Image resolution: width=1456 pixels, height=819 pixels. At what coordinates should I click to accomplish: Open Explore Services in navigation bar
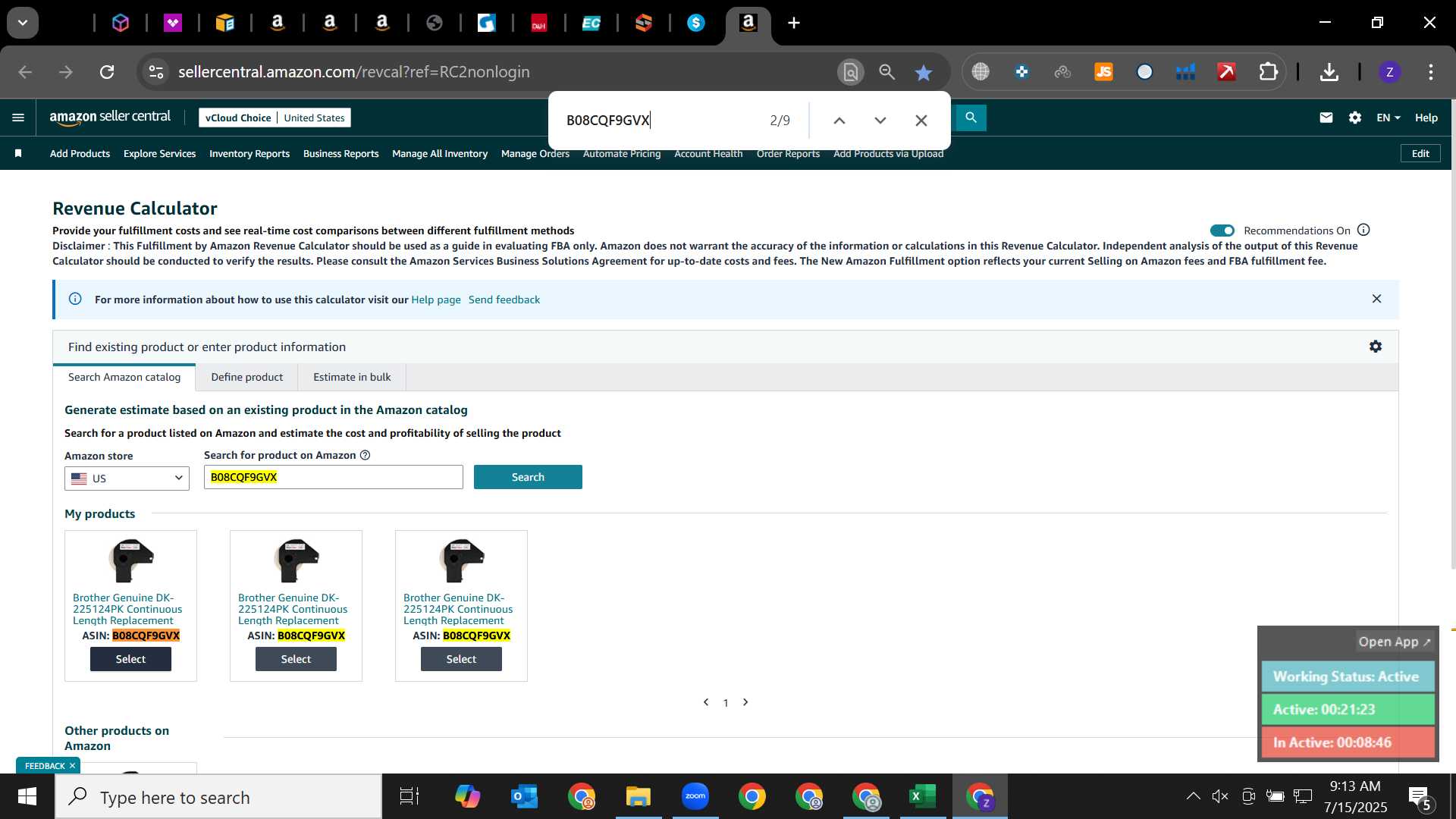(x=159, y=153)
